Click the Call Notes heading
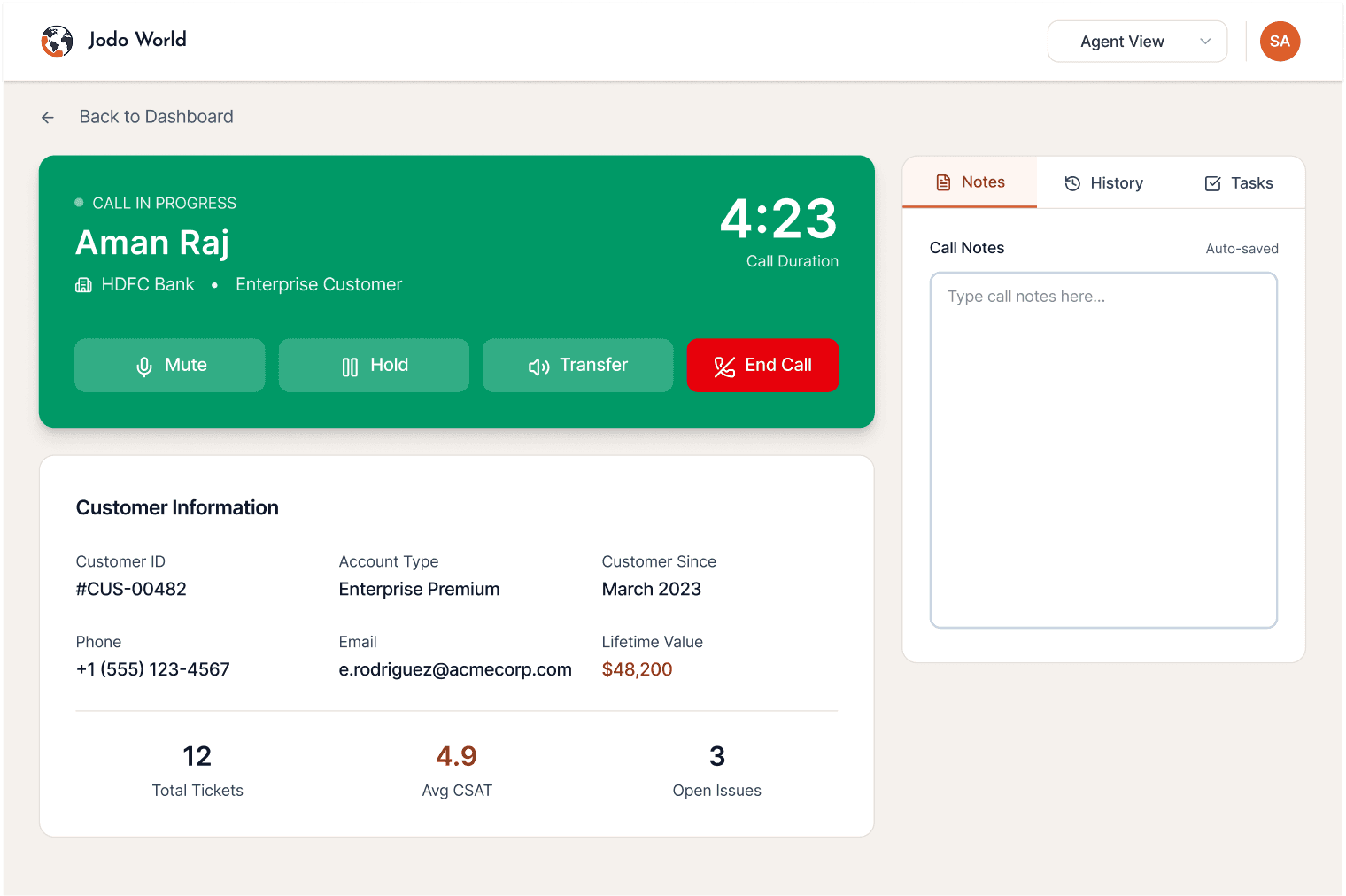The image size is (1346, 896). pyautogui.click(x=967, y=248)
